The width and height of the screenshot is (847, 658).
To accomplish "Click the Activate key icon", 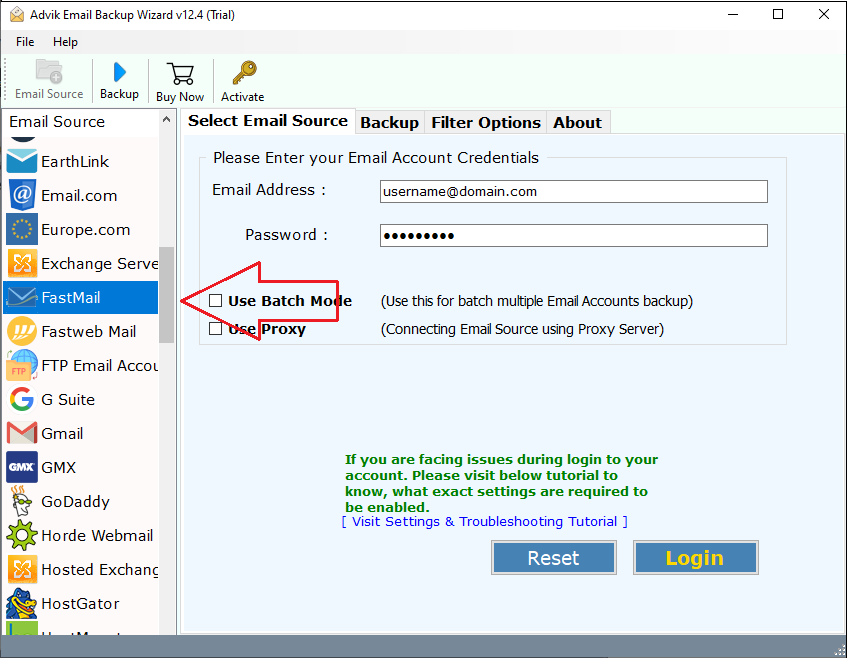I will pos(241,80).
